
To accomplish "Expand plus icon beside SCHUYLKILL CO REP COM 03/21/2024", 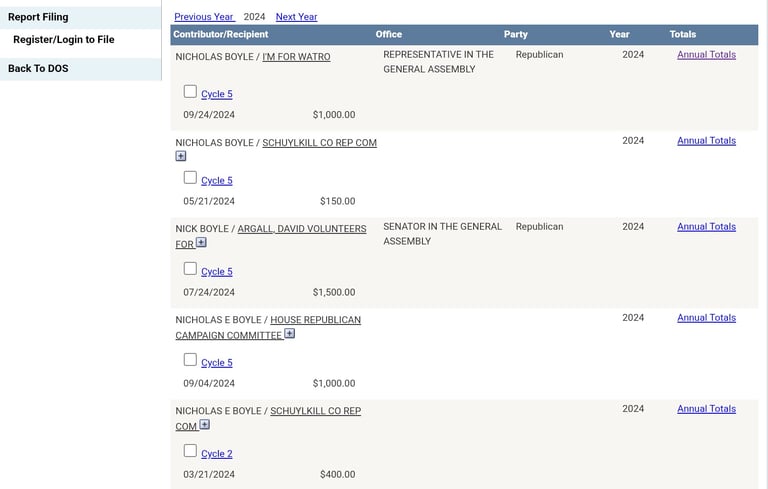I will 204,424.
